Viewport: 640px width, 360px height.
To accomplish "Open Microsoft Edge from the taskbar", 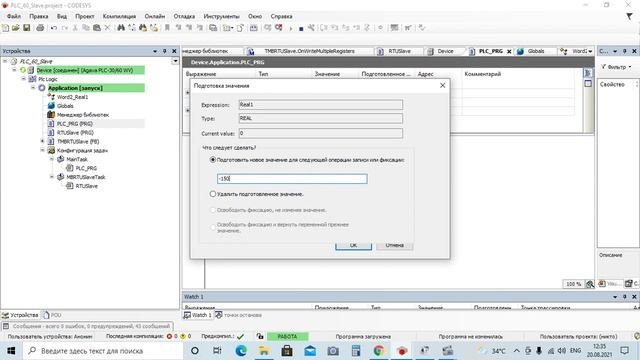I will click(x=241, y=351).
